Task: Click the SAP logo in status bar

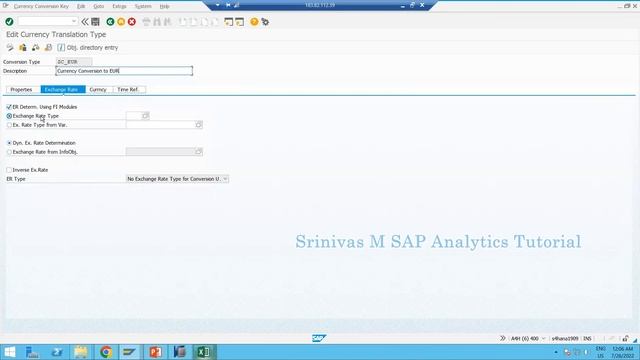Action: tap(319, 338)
